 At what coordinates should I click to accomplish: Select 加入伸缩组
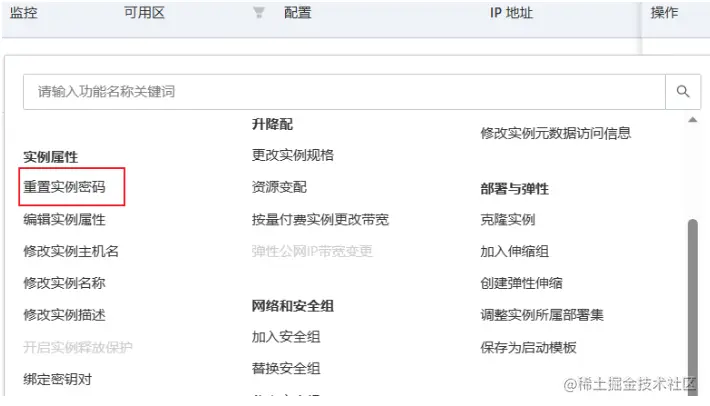(x=514, y=251)
